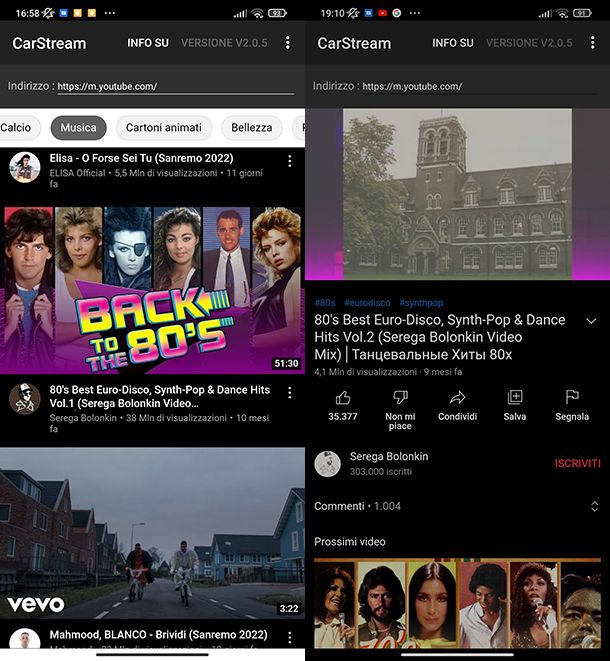The width and height of the screenshot is (610, 661).
Task: Play the vevo cyclists video thumbnail
Action: [152, 533]
